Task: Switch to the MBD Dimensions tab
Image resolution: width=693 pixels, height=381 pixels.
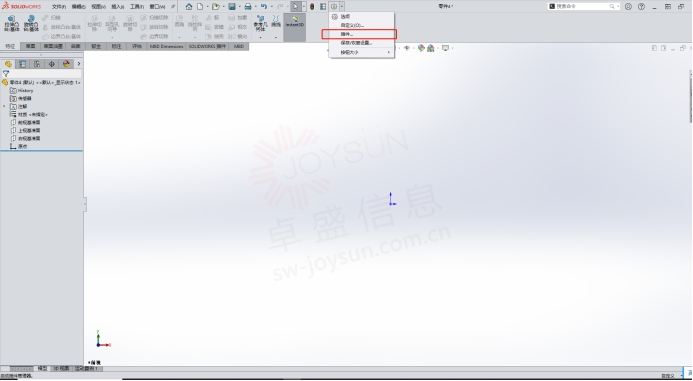Action: click(x=166, y=46)
